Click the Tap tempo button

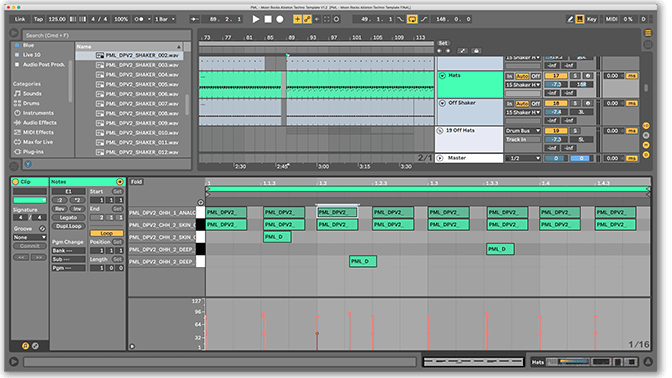(38, 19)
